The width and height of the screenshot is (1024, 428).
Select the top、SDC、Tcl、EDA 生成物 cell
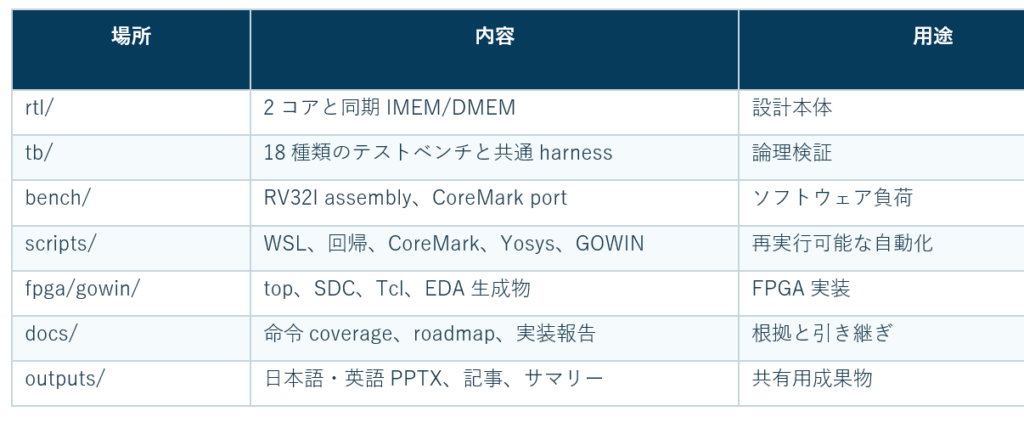[x=494, y=293]
